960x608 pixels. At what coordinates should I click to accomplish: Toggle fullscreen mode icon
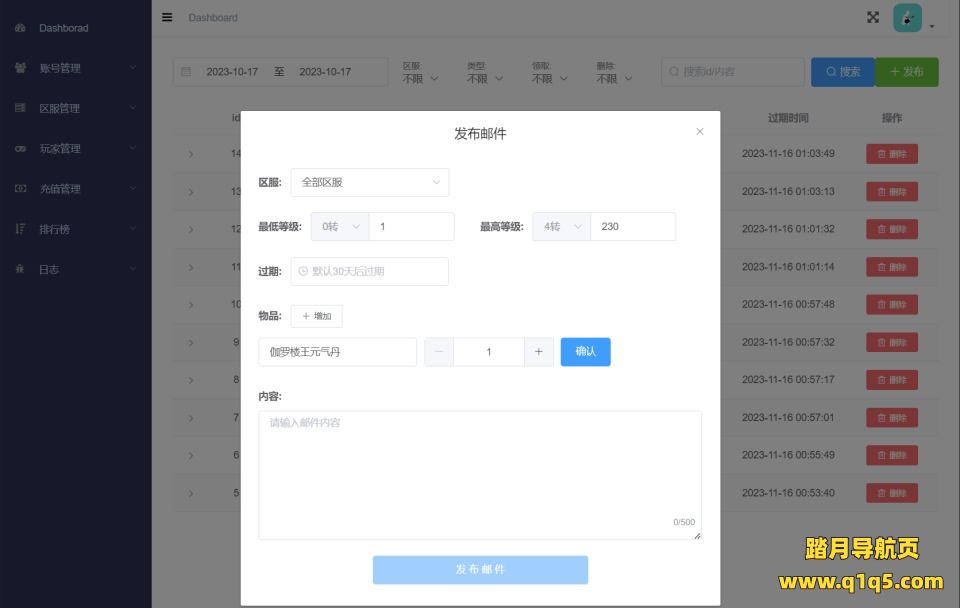(x=873, y=17)
